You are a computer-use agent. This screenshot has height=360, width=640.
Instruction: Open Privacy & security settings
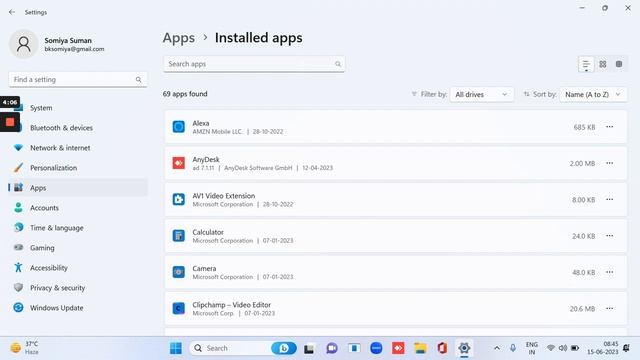[x=78, y=288]
